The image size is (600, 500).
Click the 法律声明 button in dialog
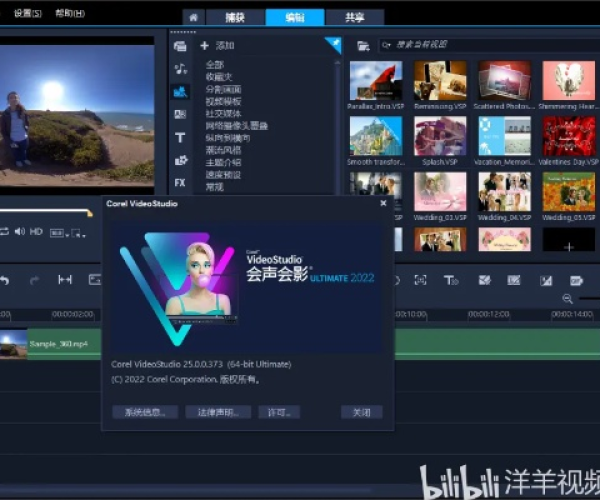[218, 412]
